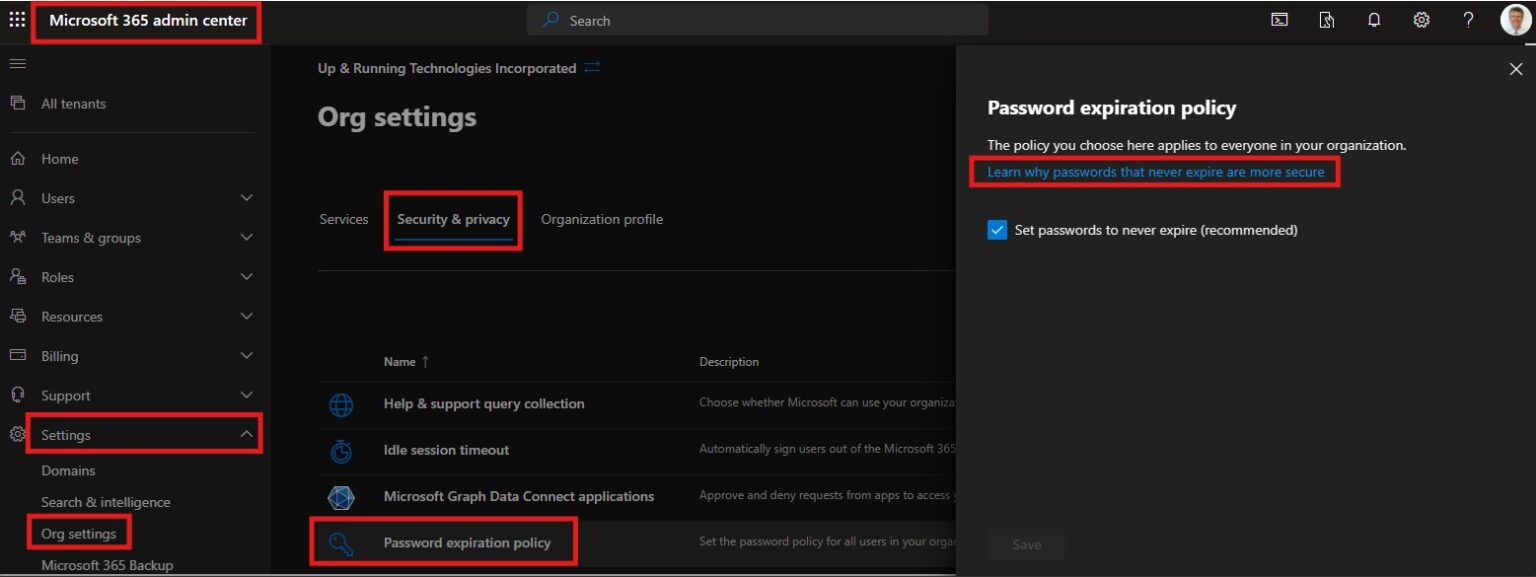Toggle the hamburger menu to collapse navigation
Viewport: 1536px width, 577px height.
click(x=17, y=63)
